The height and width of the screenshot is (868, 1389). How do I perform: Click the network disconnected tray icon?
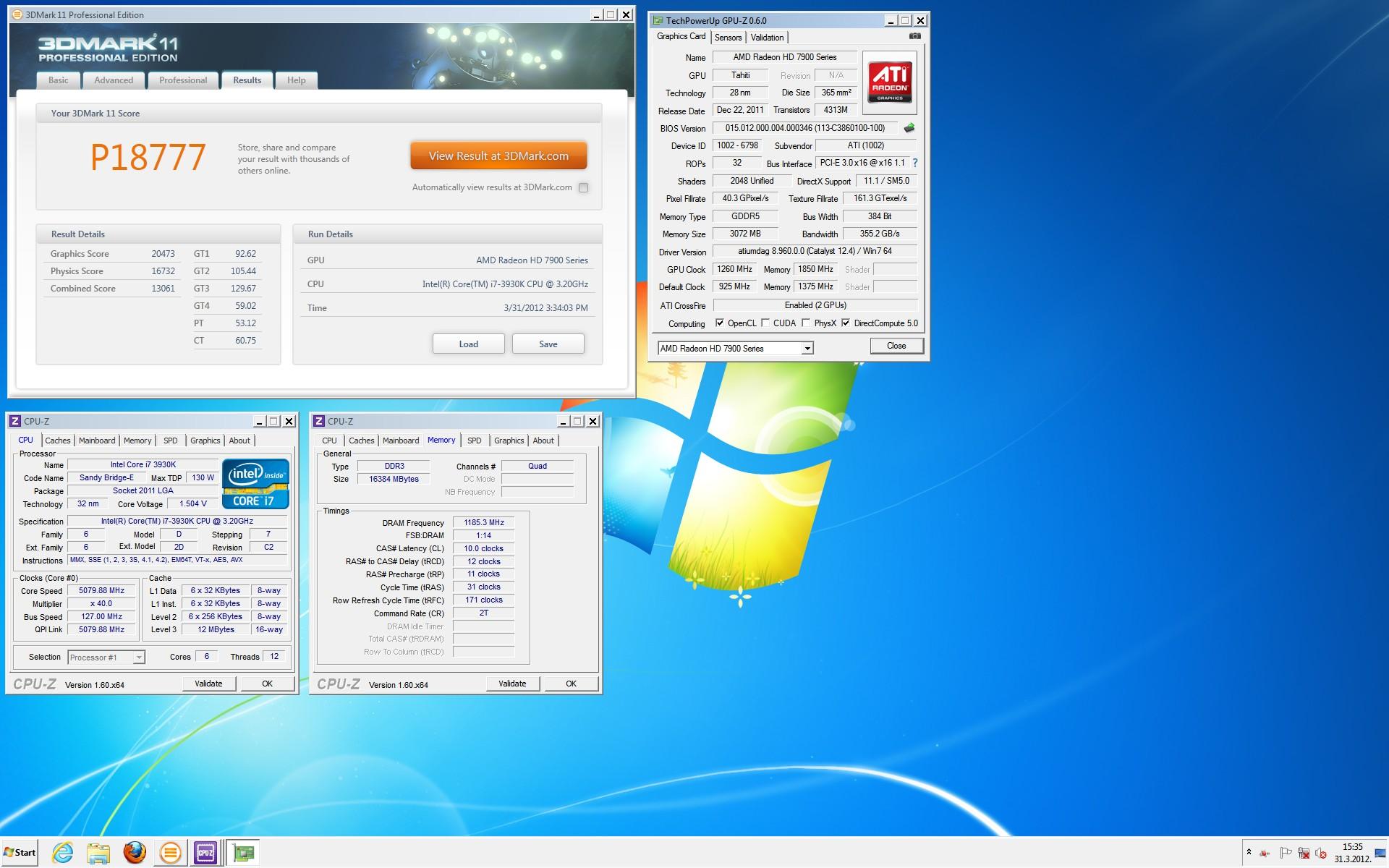pyautogui.click(x=1304, y=854)
